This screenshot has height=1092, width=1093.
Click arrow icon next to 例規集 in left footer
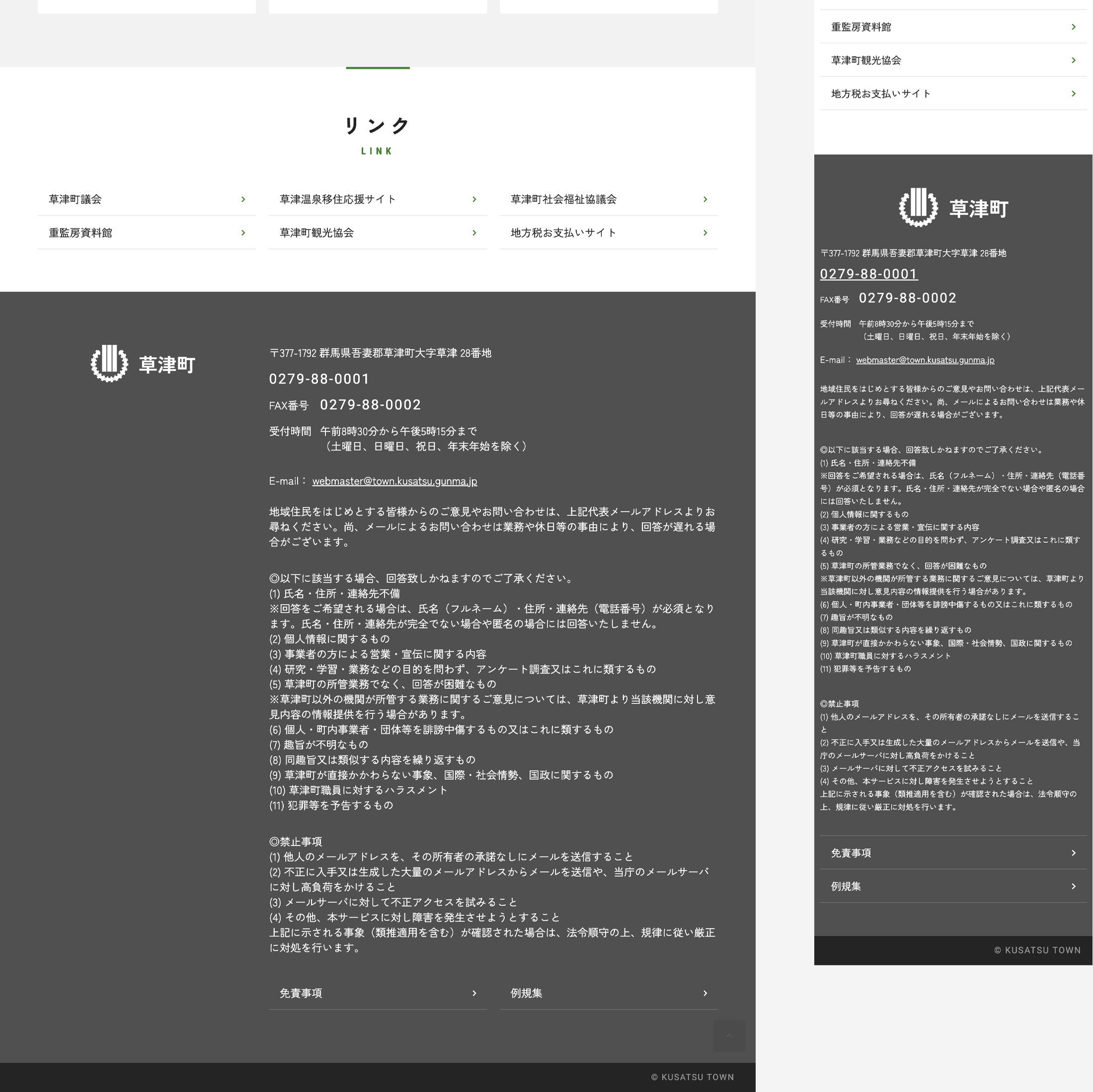(x=705, y=993)
